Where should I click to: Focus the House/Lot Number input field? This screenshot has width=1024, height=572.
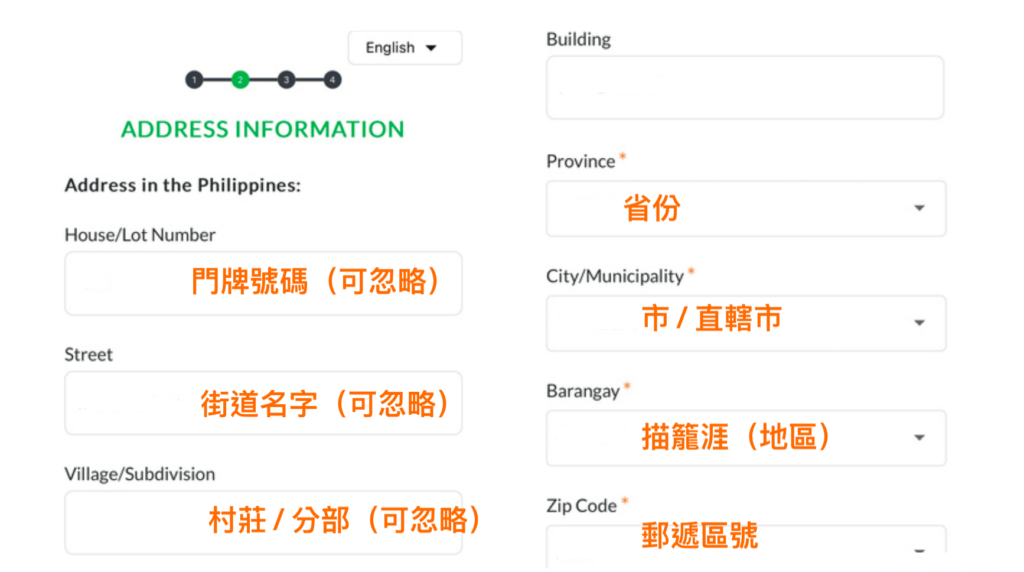pos(263,283)
